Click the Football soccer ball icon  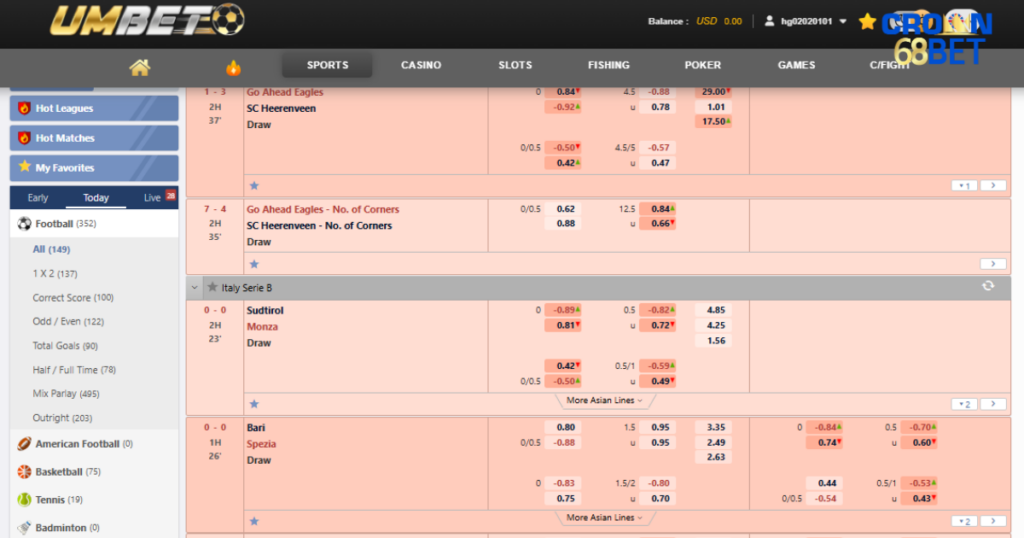(24, 224)
